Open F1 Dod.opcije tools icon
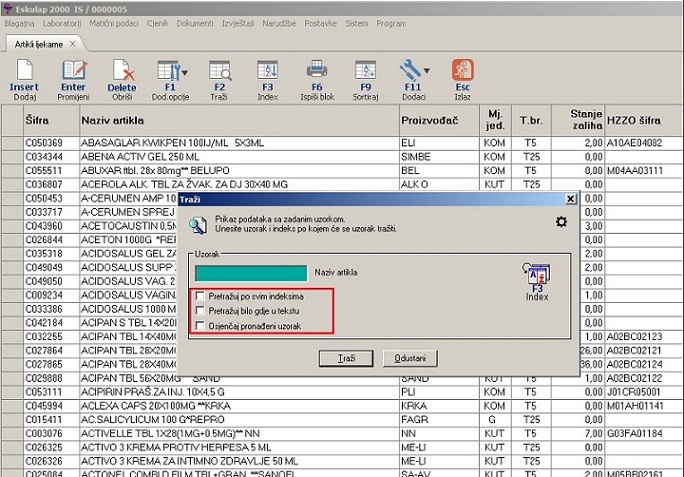This screenshot has height=477, width=684. click(169, 71)
